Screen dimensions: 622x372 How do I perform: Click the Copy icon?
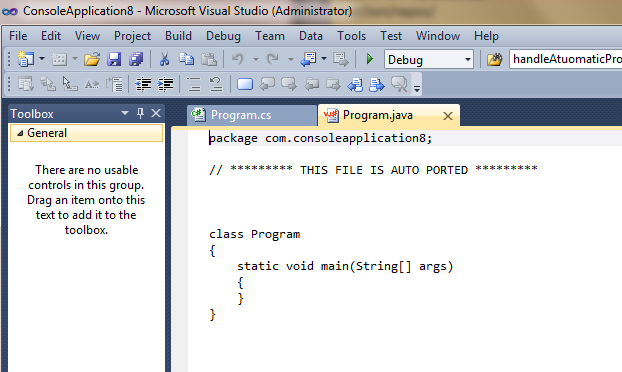click(x=186, y=59)
